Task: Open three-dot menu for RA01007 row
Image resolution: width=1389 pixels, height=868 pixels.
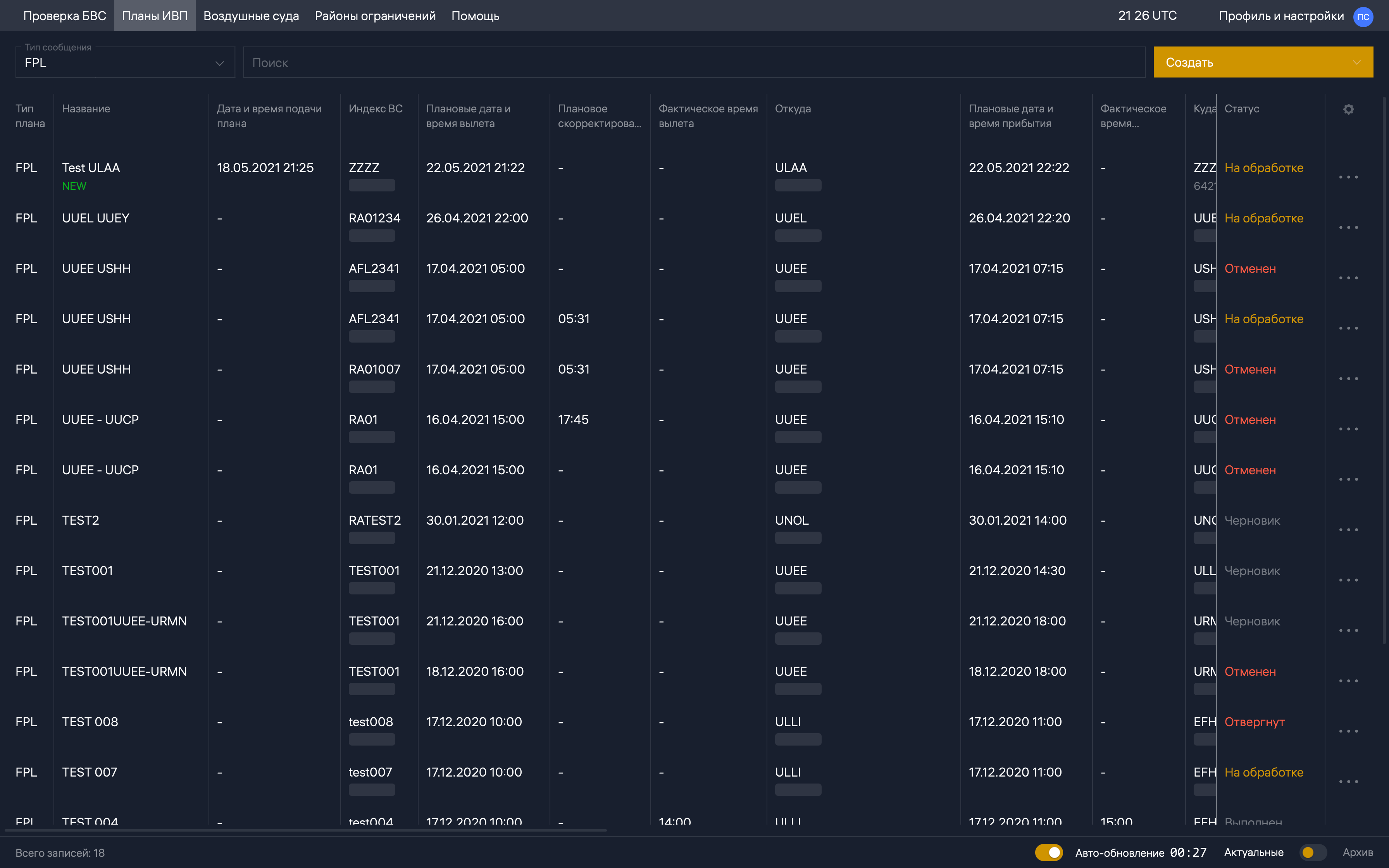Action: click(x=1348, y=379)
